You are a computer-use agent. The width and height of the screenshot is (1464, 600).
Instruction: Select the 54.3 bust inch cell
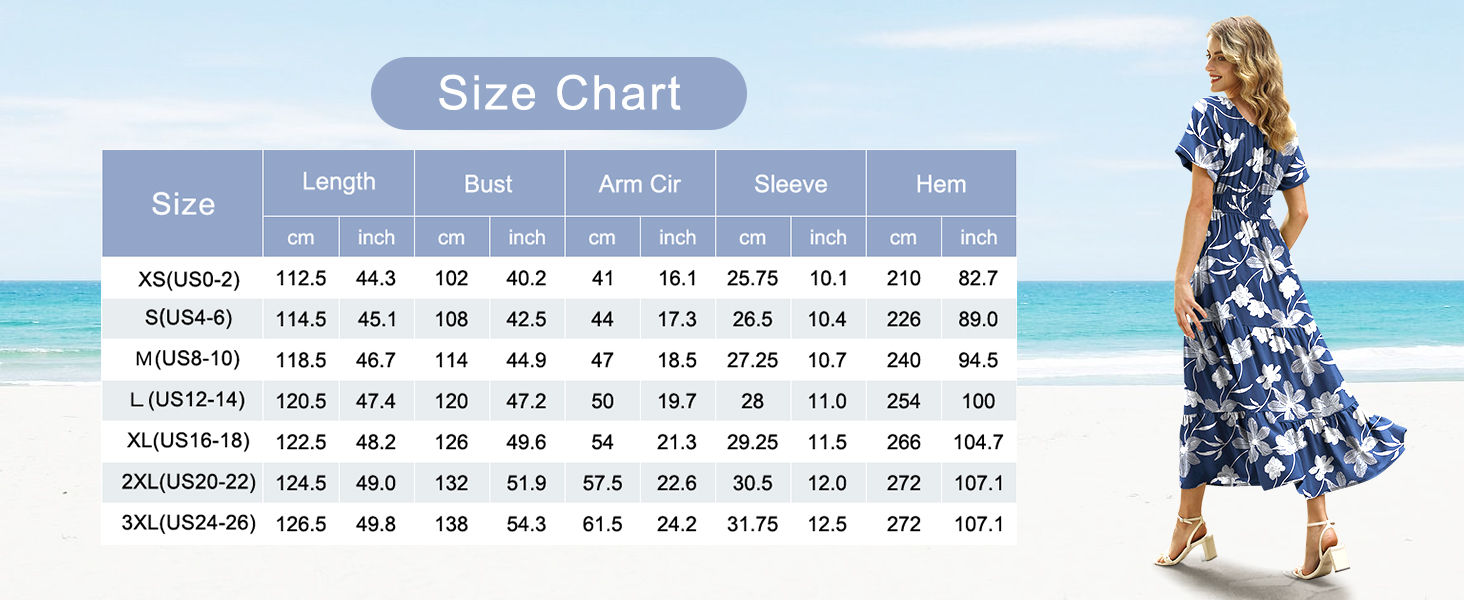527,523
